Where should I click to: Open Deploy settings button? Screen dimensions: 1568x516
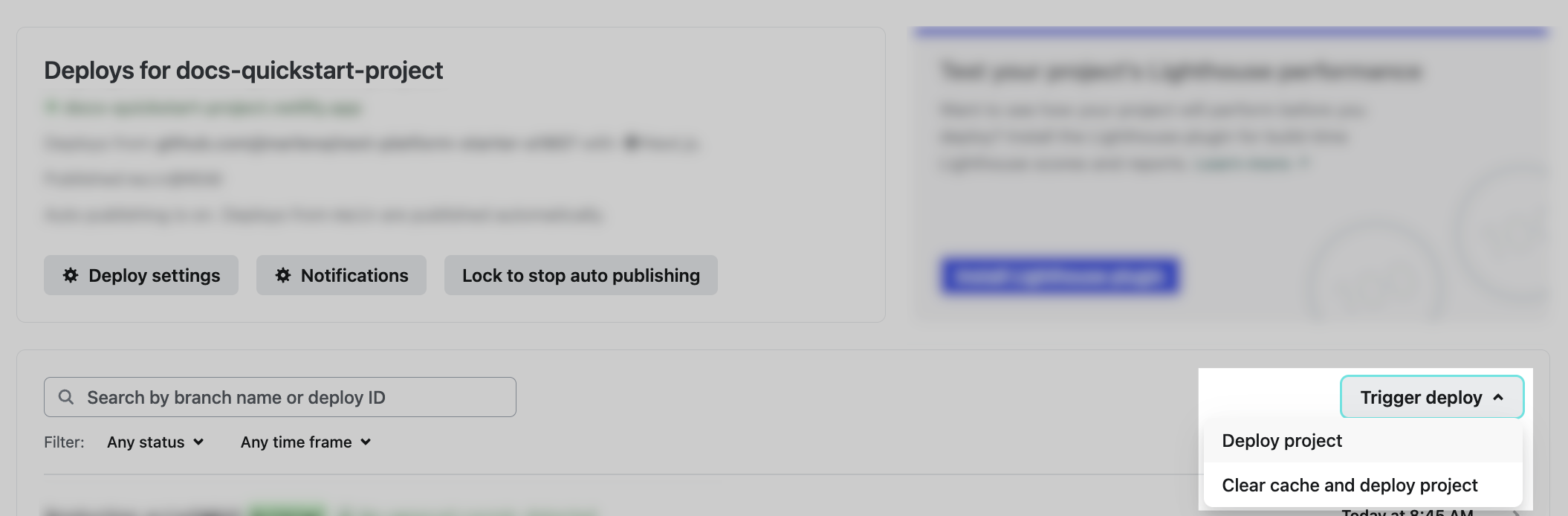pyautogui.click(x=141, y=275)
